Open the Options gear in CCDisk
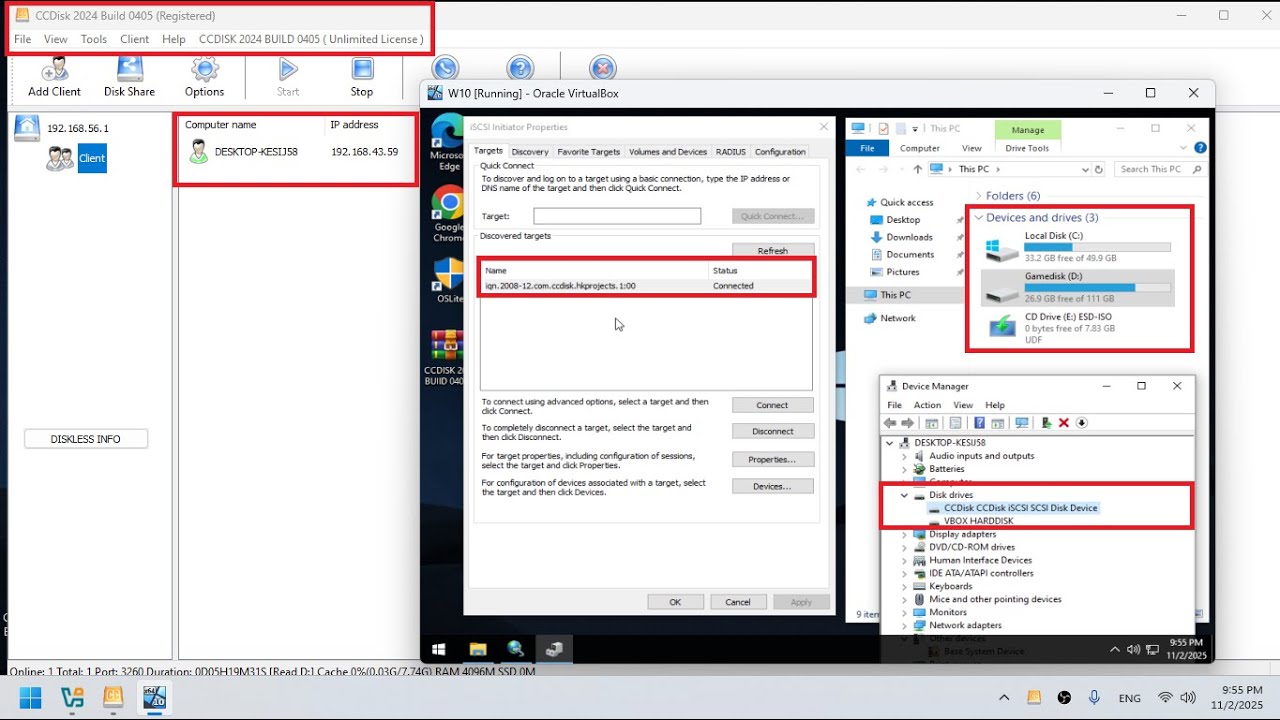Viewport: 1280px width, 720px height. 204,70
